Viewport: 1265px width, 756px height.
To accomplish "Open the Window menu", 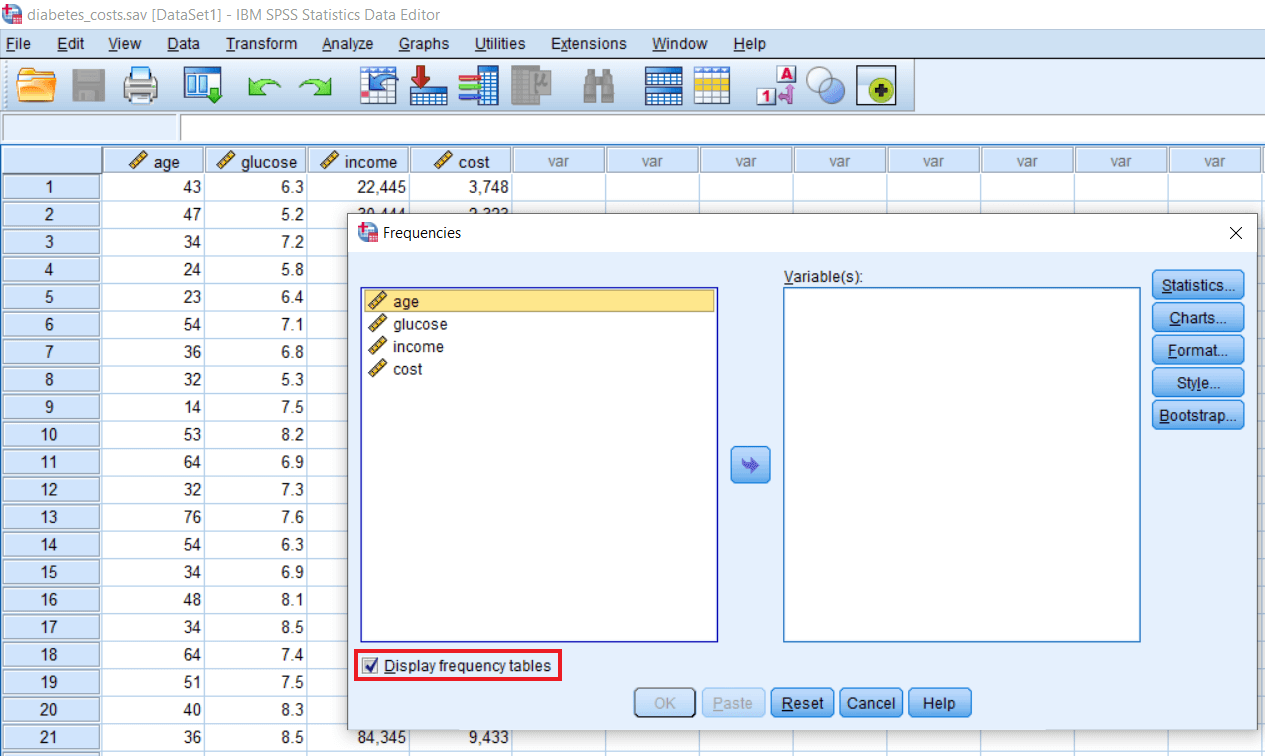I will tap(679, 44).
